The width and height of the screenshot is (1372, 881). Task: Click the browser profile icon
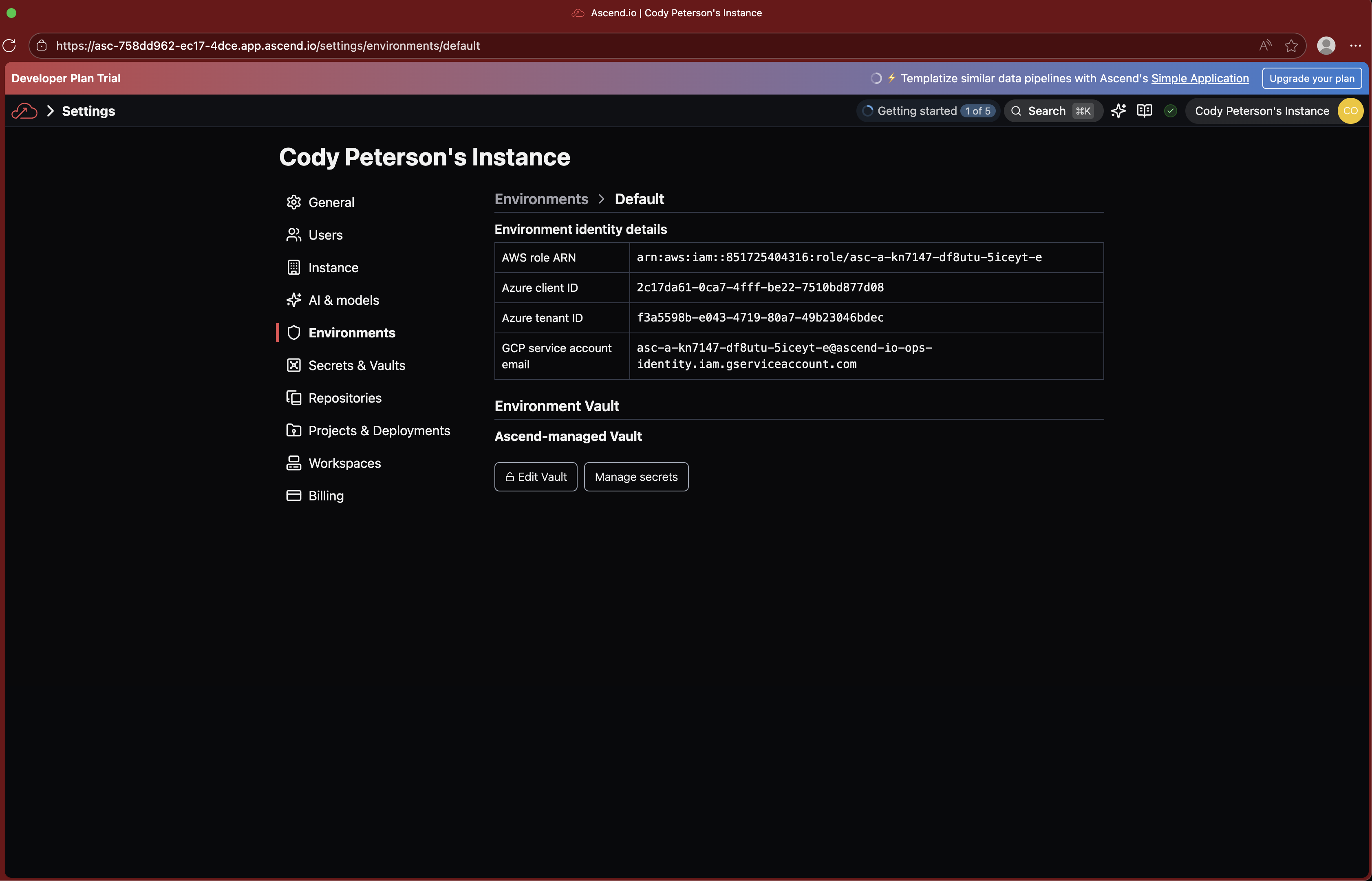(1326, 46)
